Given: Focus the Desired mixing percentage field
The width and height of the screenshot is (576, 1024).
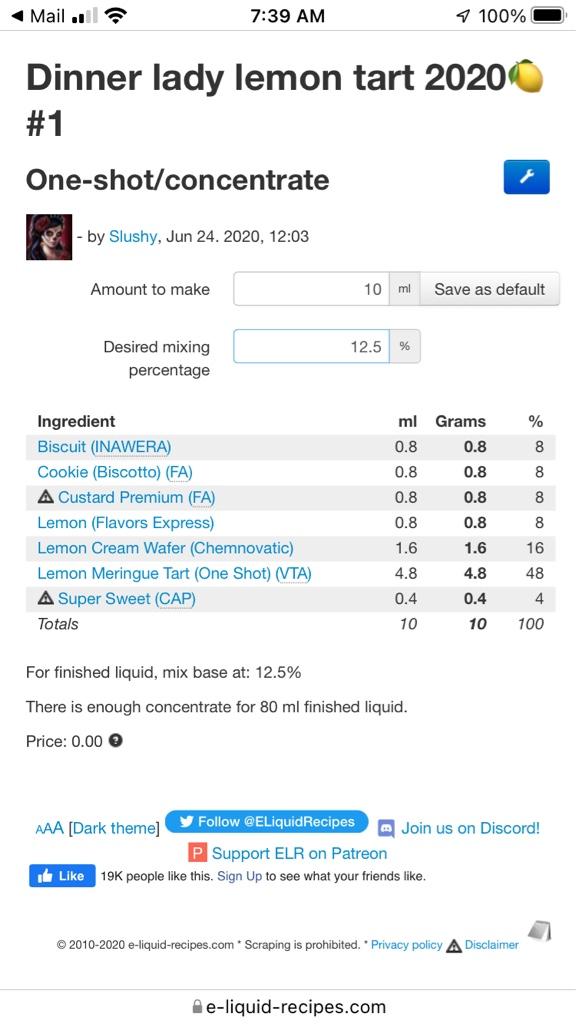Looking at the screenshot, I should [312, 347].
